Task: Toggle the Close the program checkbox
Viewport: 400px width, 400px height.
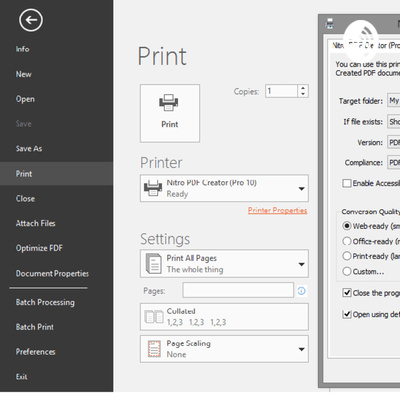Action: (347, 293)
